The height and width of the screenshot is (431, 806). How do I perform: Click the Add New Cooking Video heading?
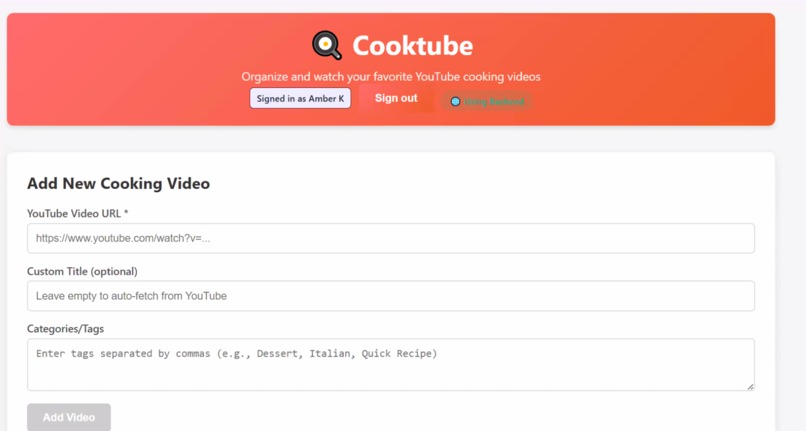click(x=118, y=184)
